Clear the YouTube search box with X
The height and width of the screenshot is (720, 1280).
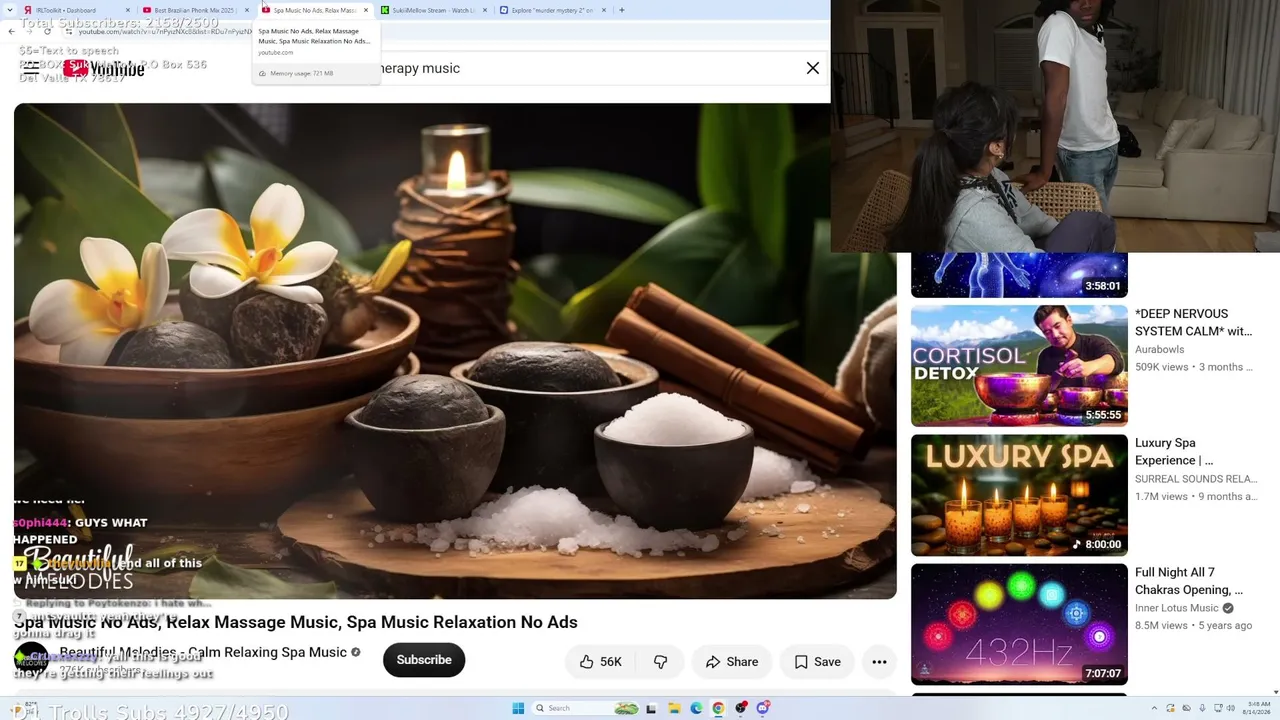(813, 68)
